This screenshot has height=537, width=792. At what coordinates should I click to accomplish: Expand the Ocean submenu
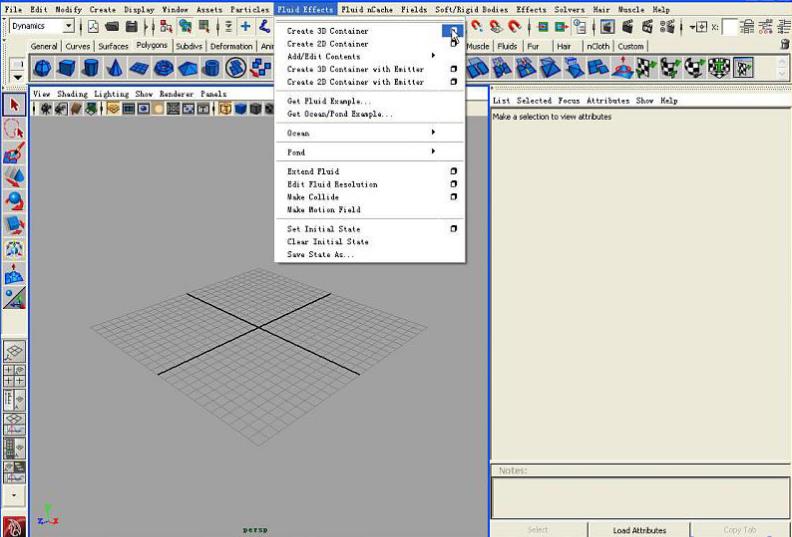[x=433, y=132]
